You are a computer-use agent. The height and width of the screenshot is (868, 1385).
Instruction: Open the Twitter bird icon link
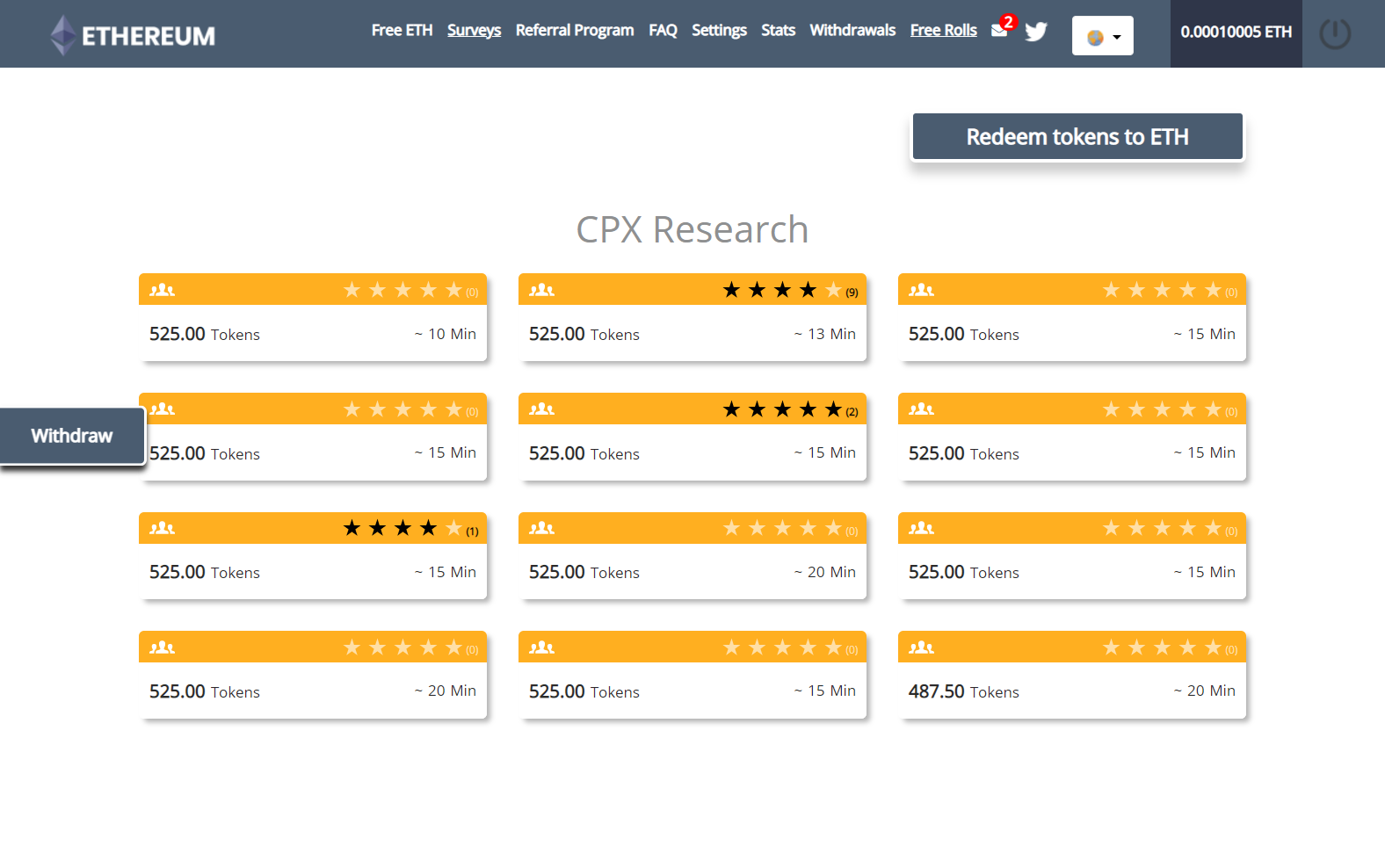tap(1036, 32)
